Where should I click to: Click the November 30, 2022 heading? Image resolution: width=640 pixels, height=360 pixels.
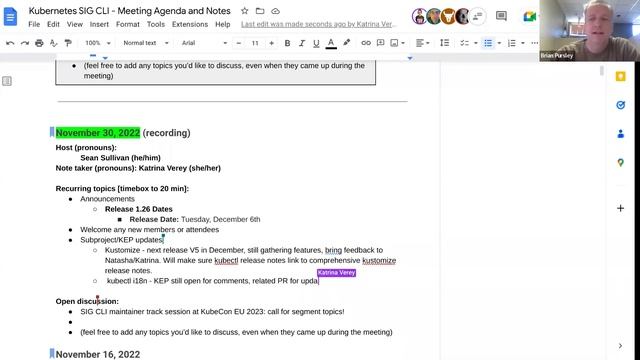98,133
